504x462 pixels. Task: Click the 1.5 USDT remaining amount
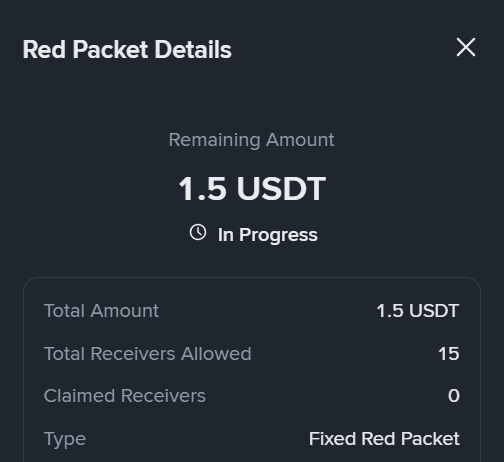point(252,189)
